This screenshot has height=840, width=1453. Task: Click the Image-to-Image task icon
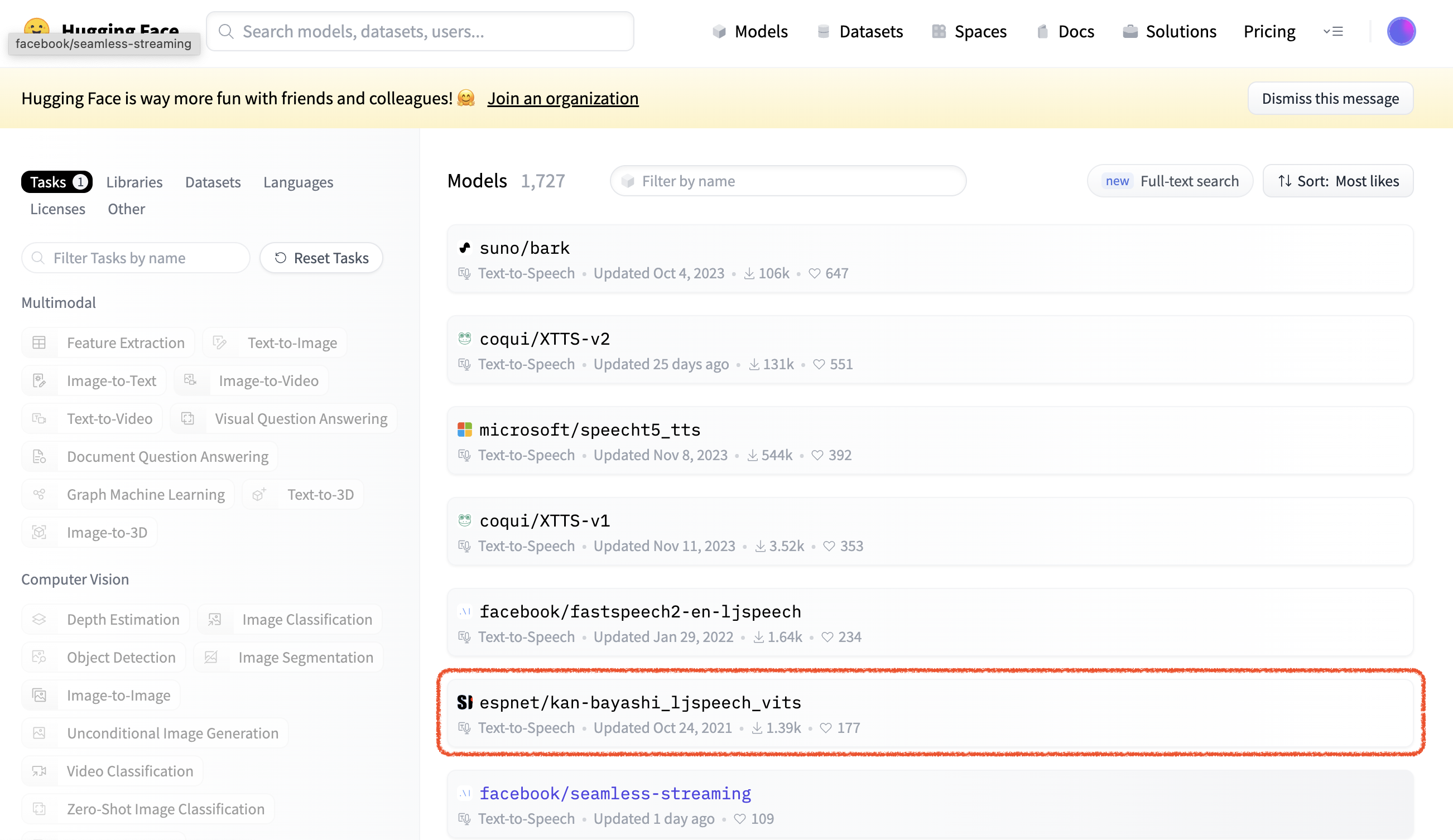(39, 696)
